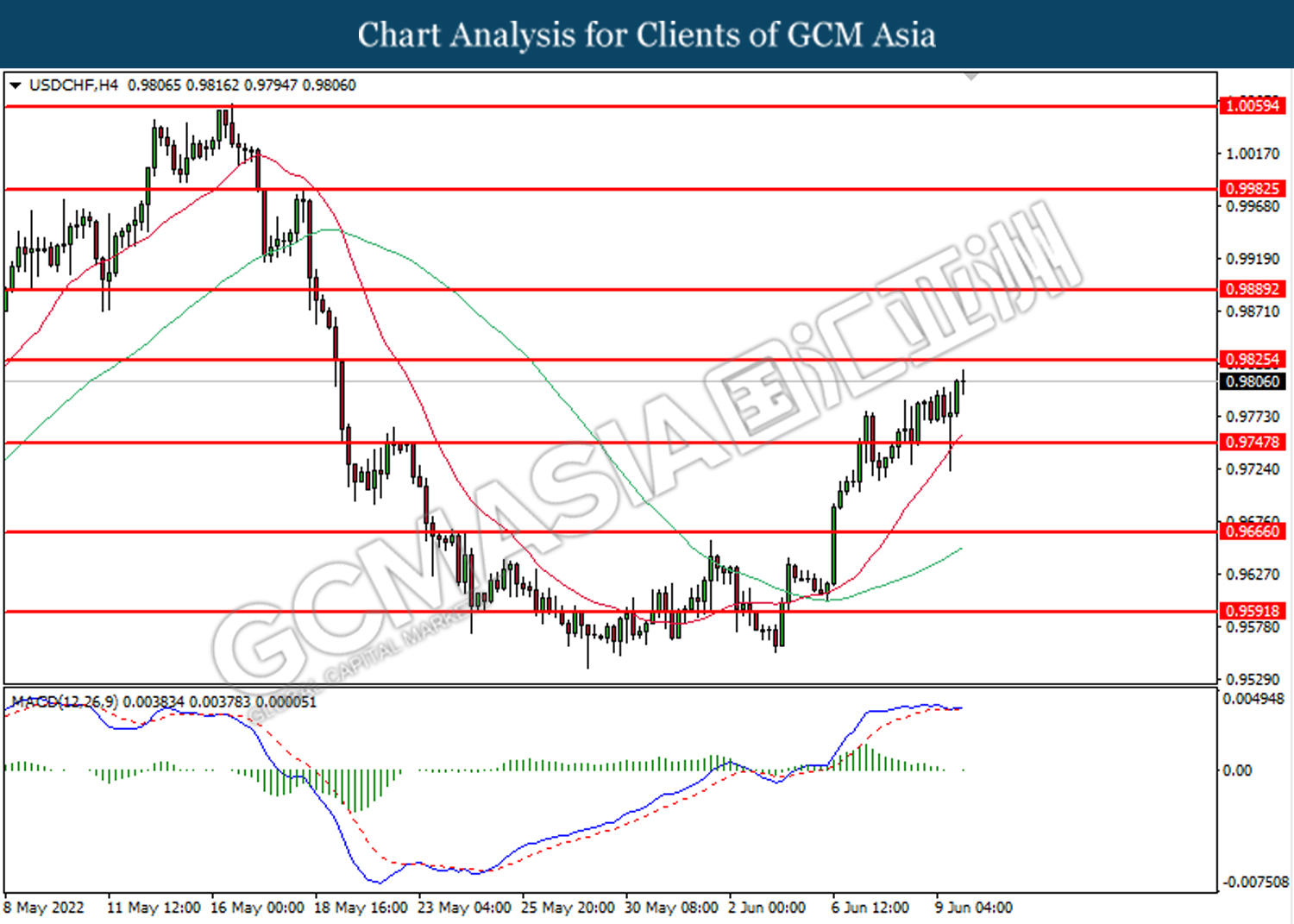Click the 9 Jun 04:00 time label
This screenshot has height=924, width=1294.
click(x=974, y=908)
